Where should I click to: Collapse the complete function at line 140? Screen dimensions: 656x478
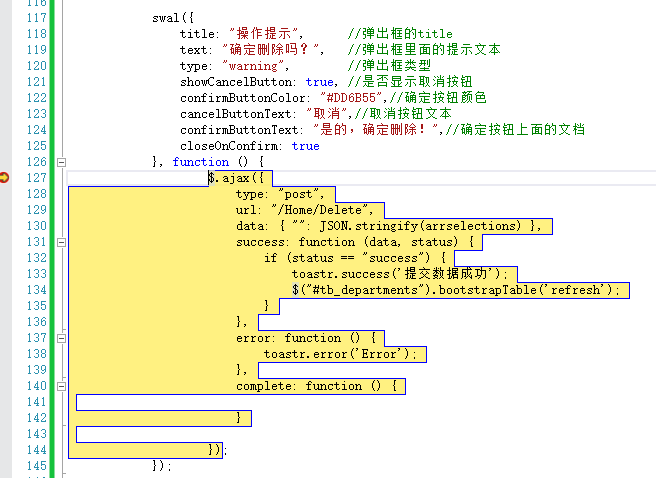(60, 386)
